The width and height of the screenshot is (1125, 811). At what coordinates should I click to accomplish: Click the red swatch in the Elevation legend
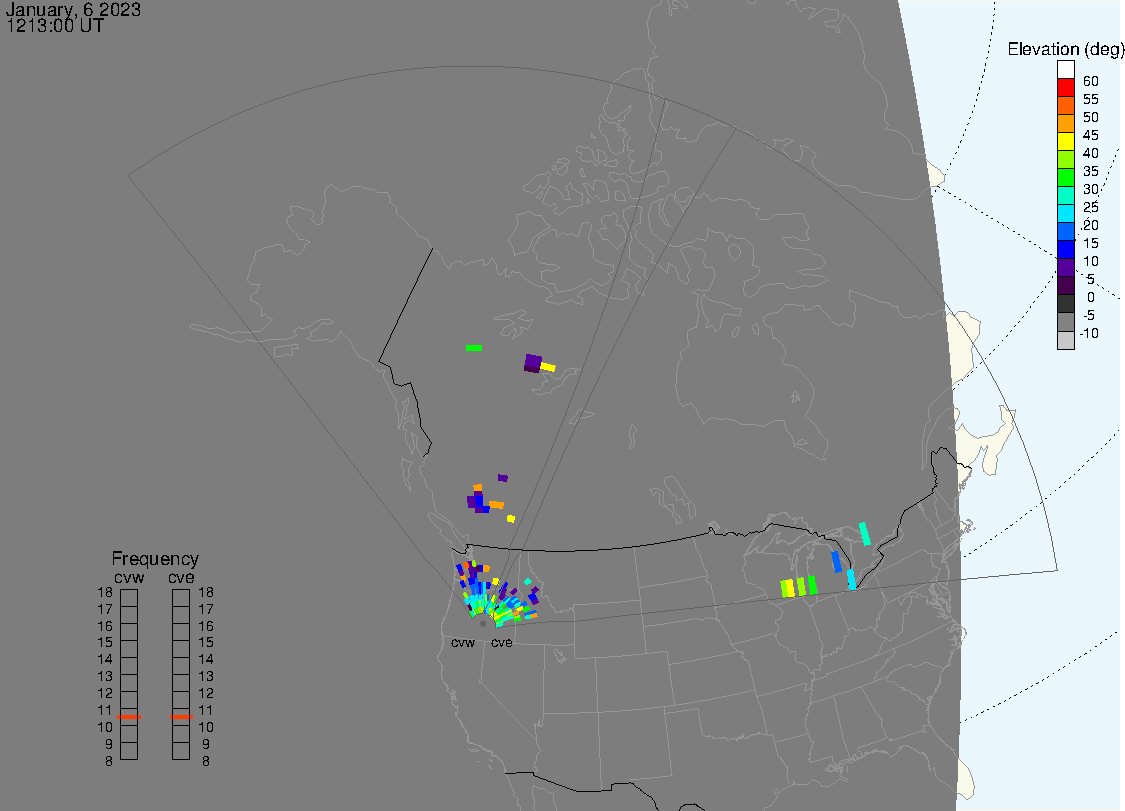(x=1066, y=88)
